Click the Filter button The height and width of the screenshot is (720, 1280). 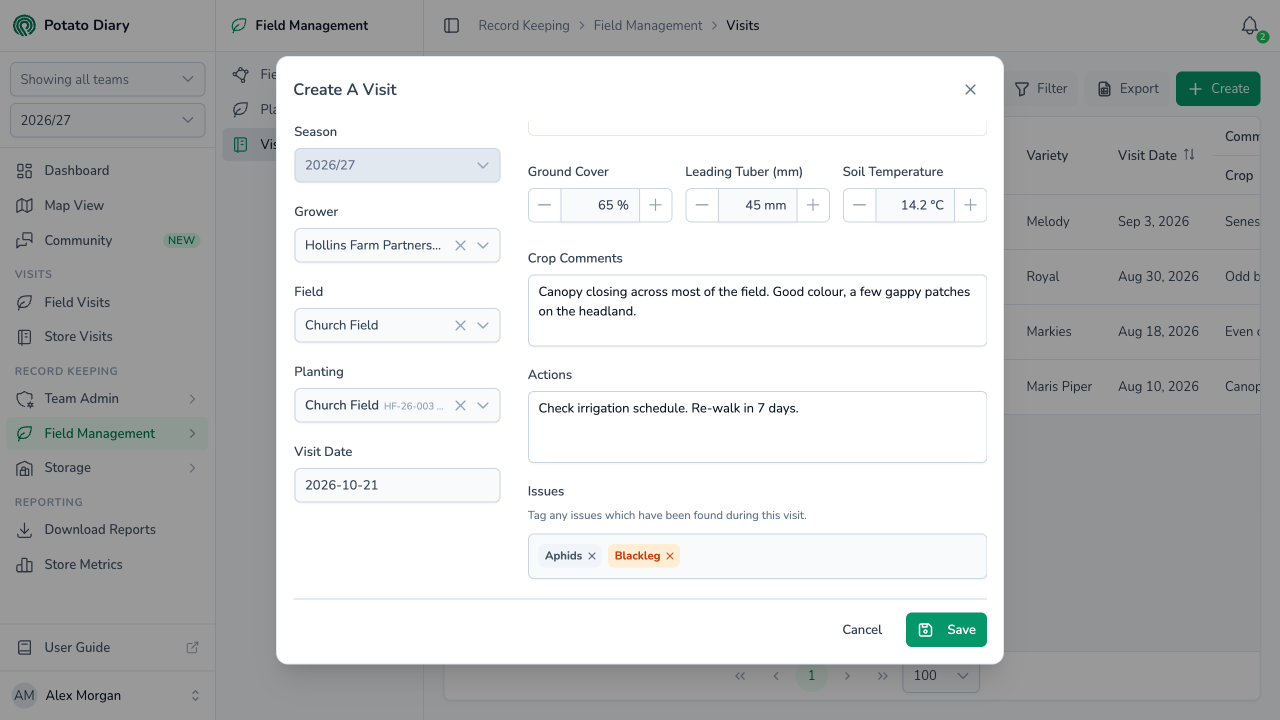tap(1041, 89)
